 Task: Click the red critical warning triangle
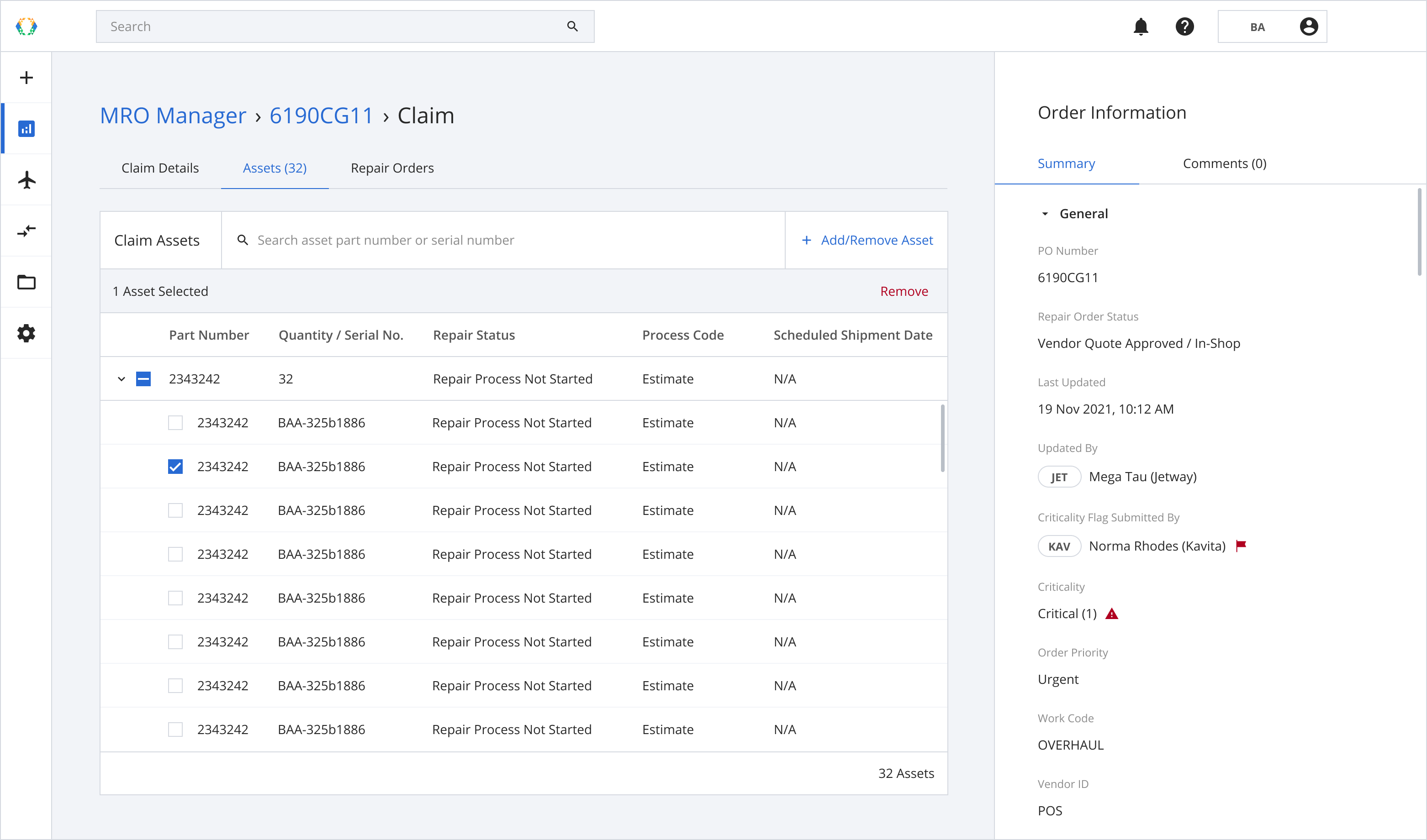coord(1111,614)
